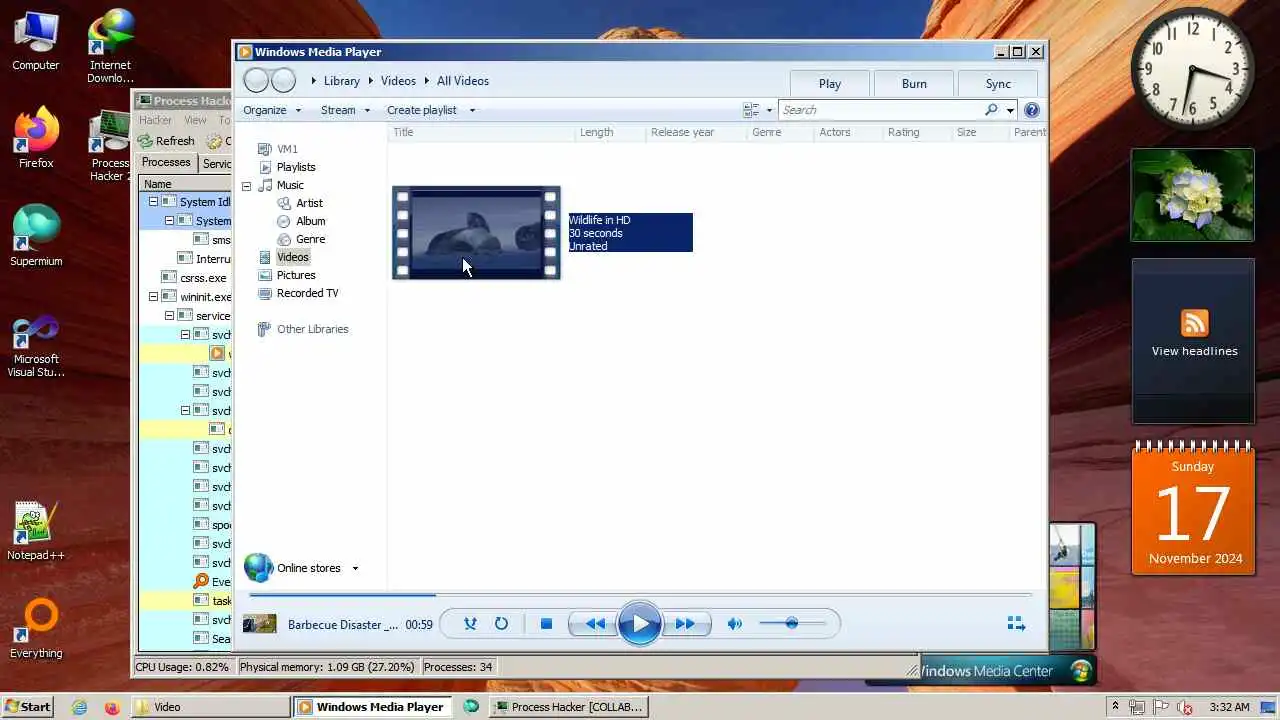Open the Everything desktop shortcut
The width and height of the screenshot is (1280, 720).
(x=36, y=629)
